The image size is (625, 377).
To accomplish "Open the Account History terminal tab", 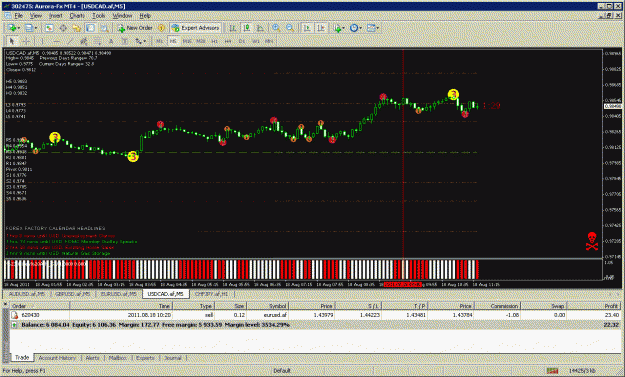I will 57,358.
